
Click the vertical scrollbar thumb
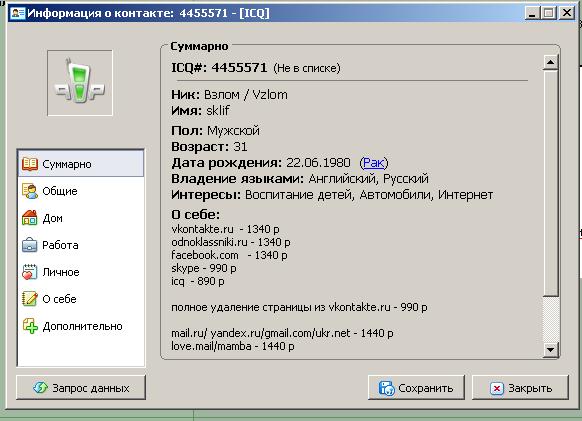pyautogui.click(x=550, y=183)
